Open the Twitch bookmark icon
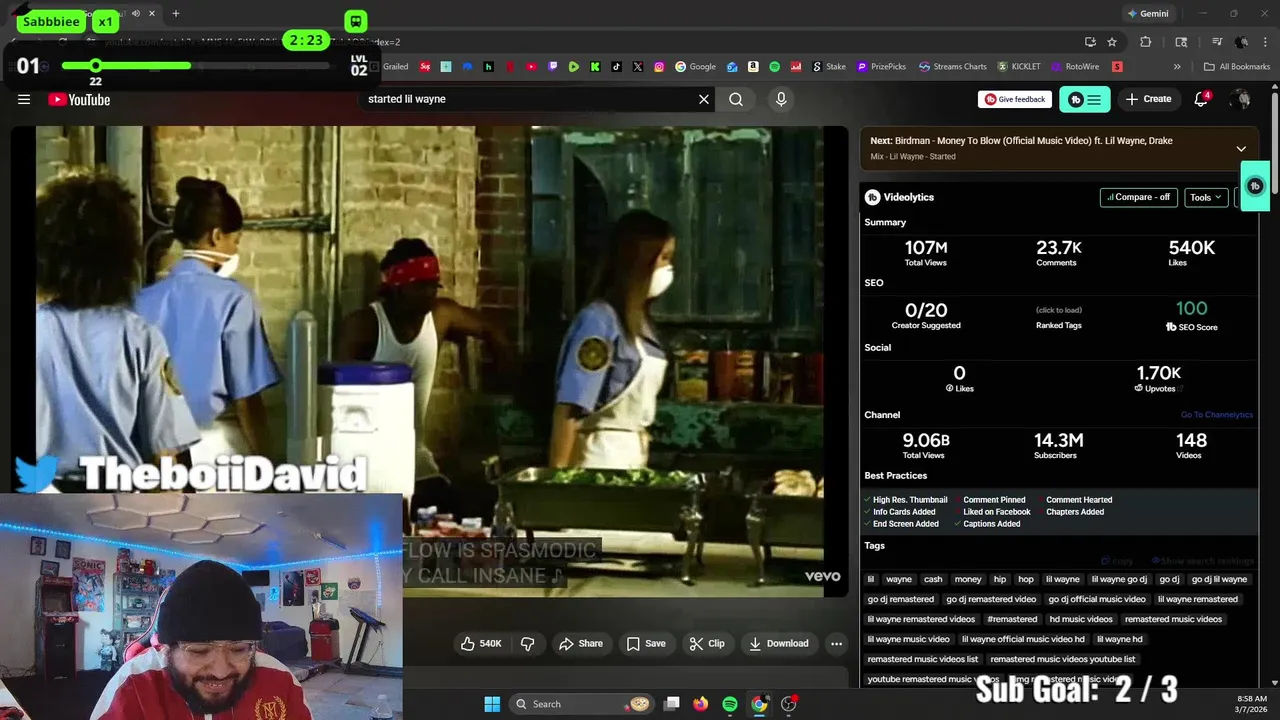The height and width of the screenshot is (720, 1280). (552, 67)
